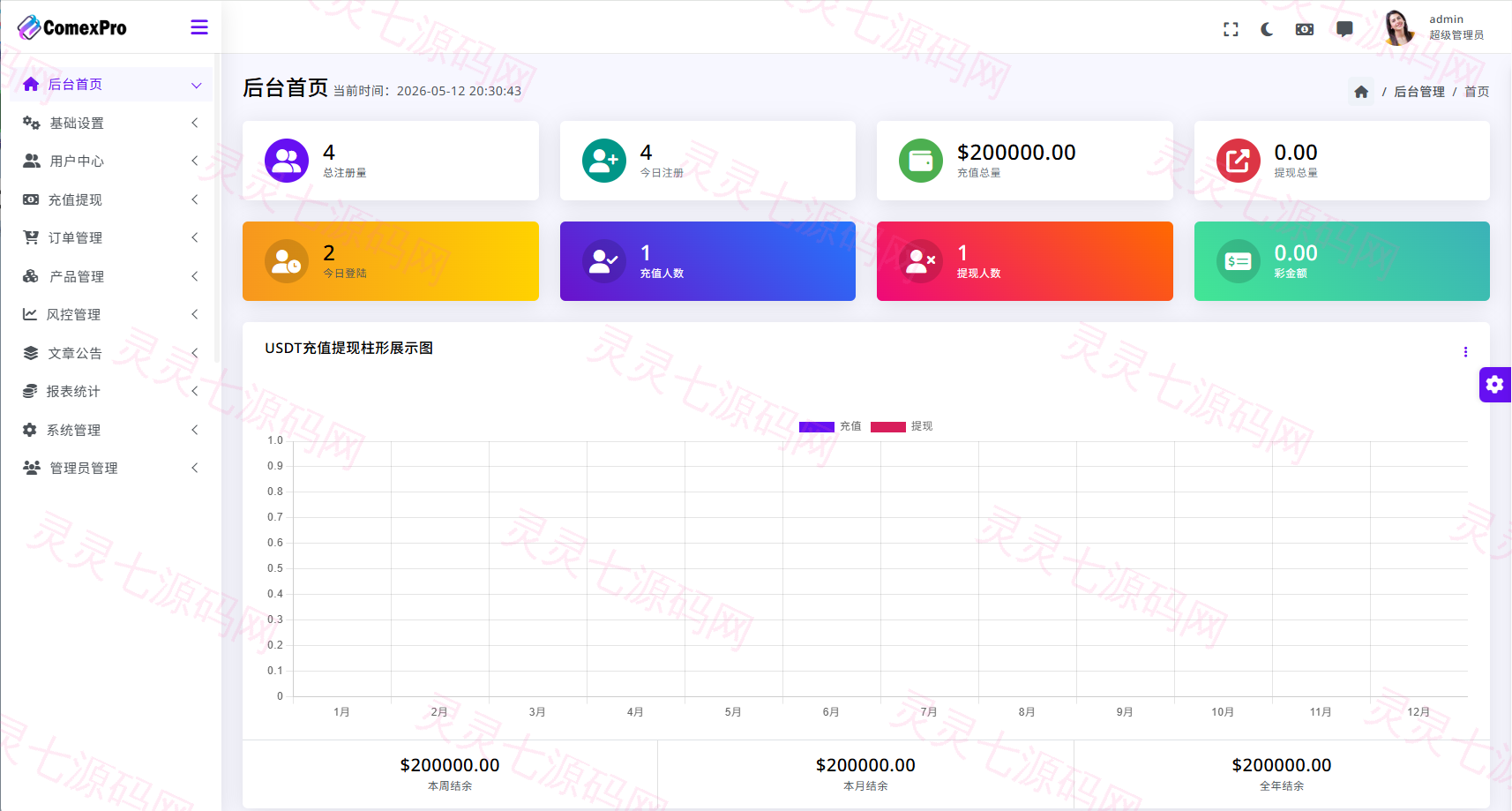Expand the 订单管理 chevron
This screenshot has width=1512, height=811.
click(x=195, y=238)
